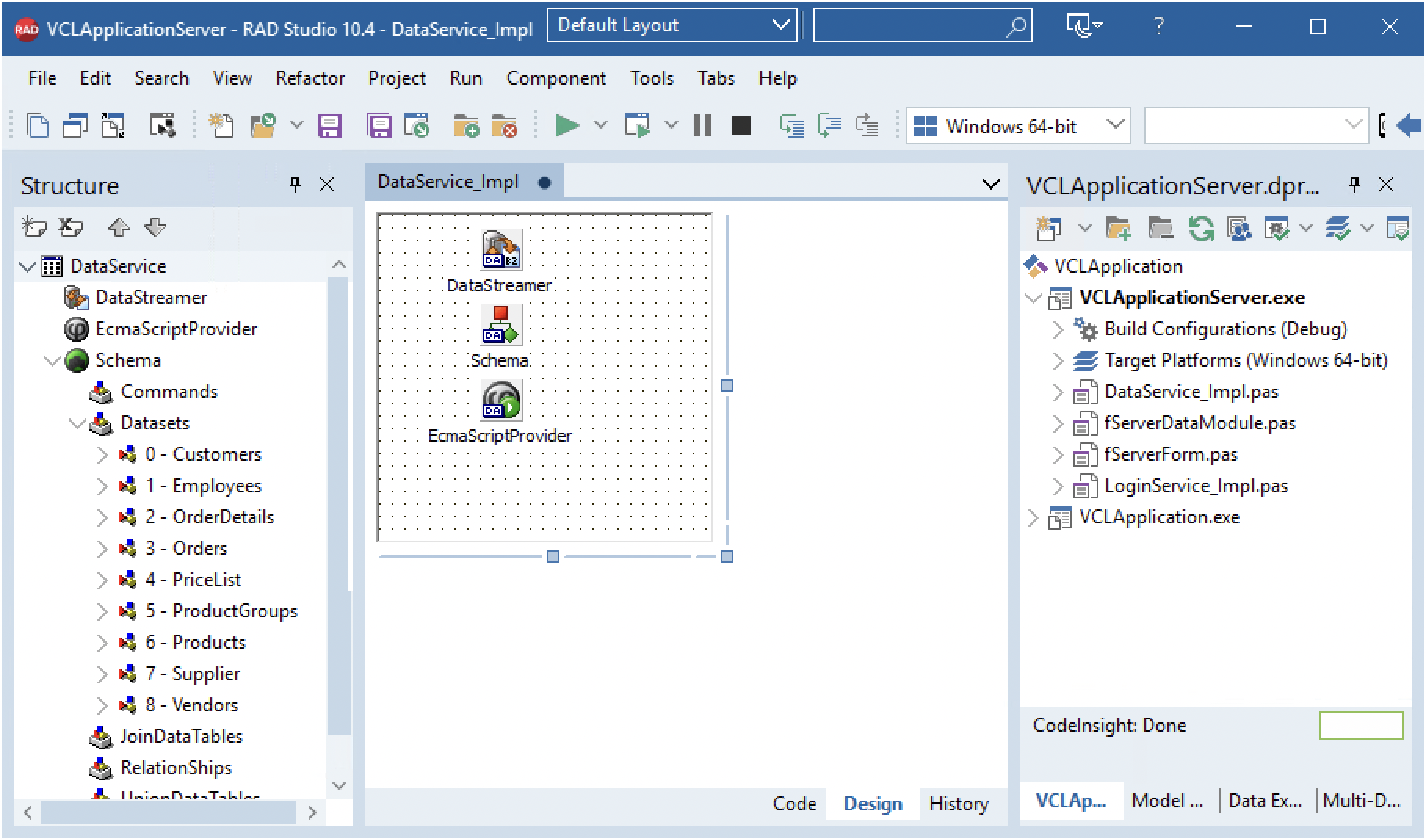Click the Save All toolbar icon
Screen dimensions: 1426x840
click(x=379, y=125)
